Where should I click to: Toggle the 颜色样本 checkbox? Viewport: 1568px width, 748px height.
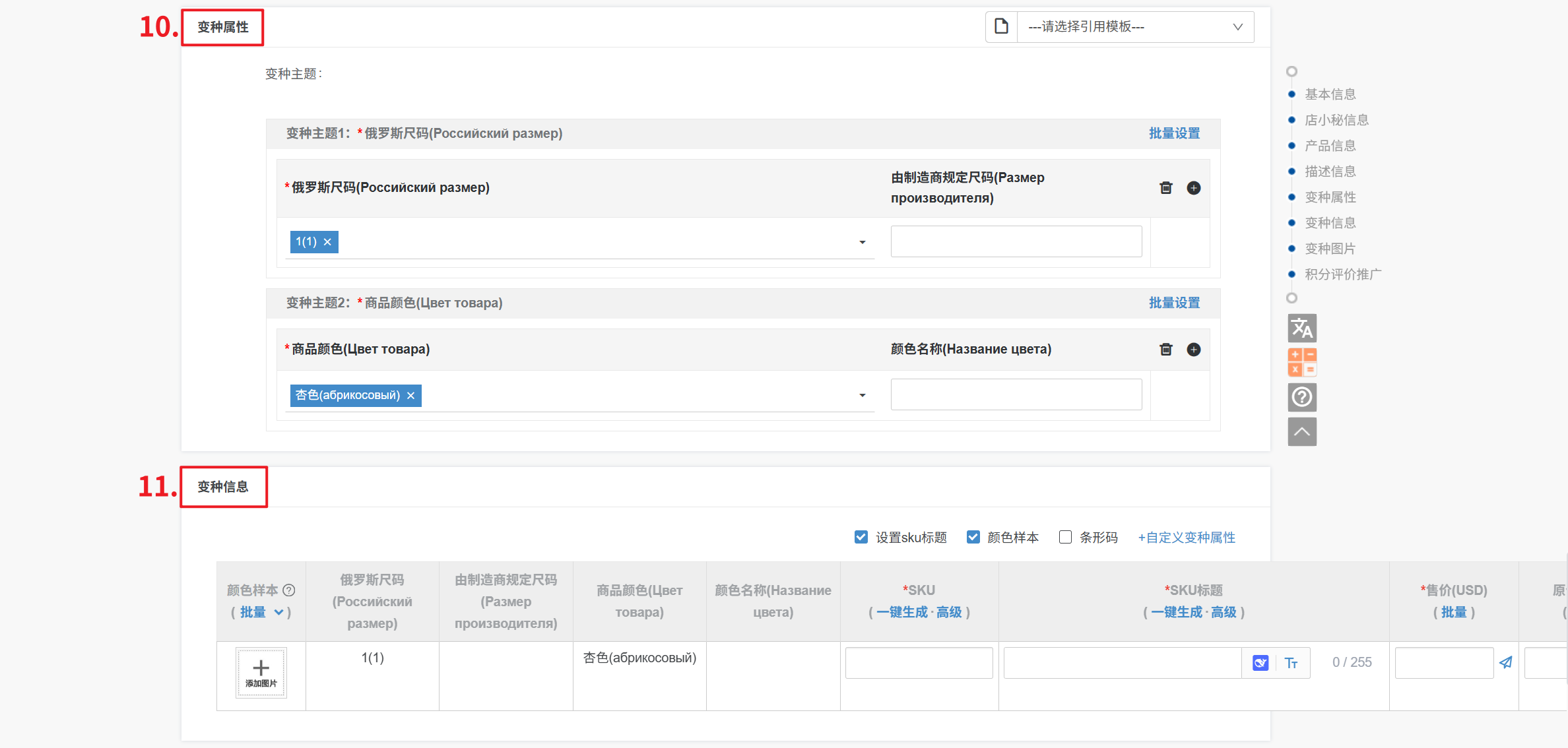pos(973,537)
